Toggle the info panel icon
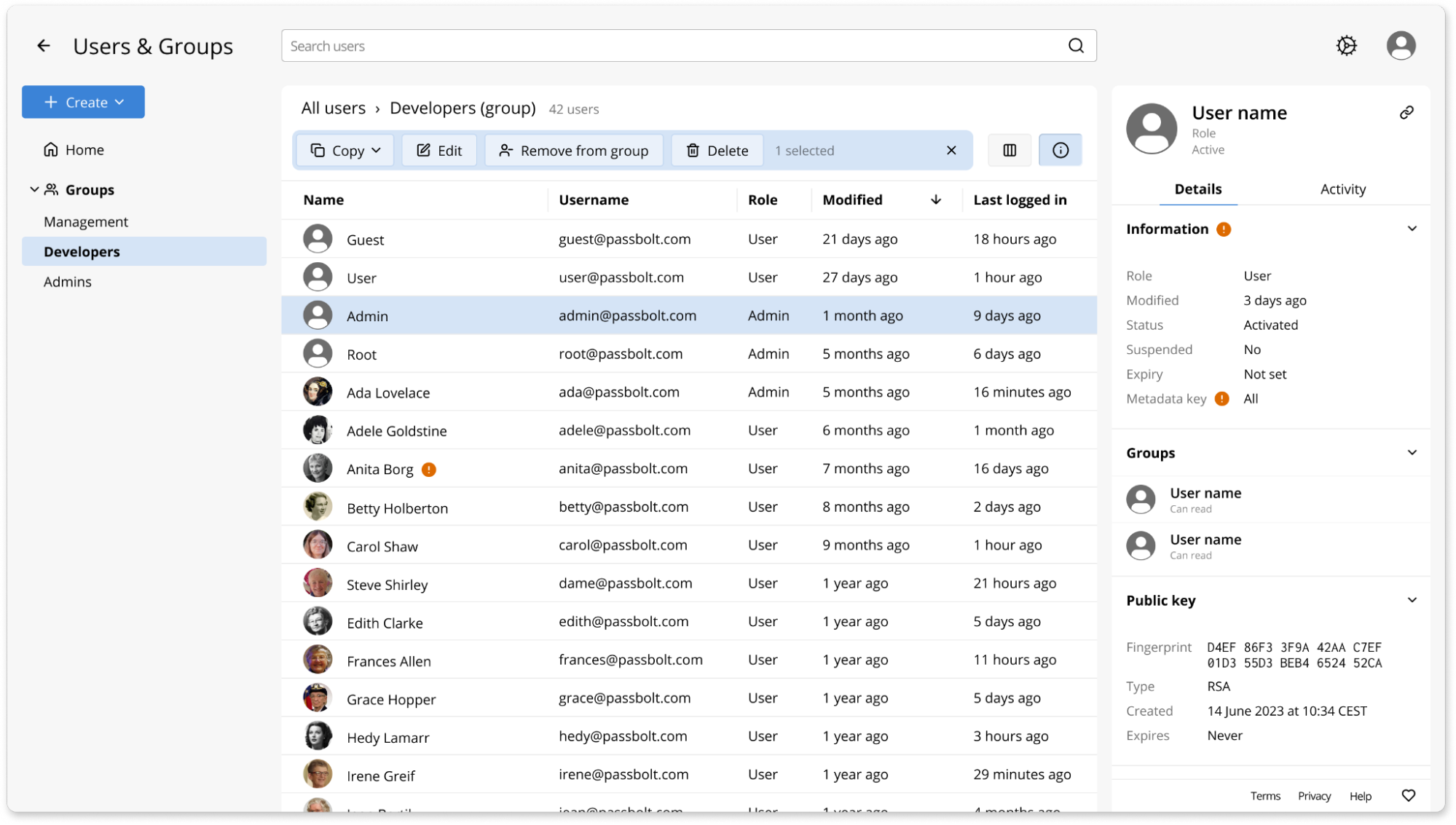Image resolution: width=1456 pixels, height=825 pixels. pyautogui.click(x=1060, y=150)
